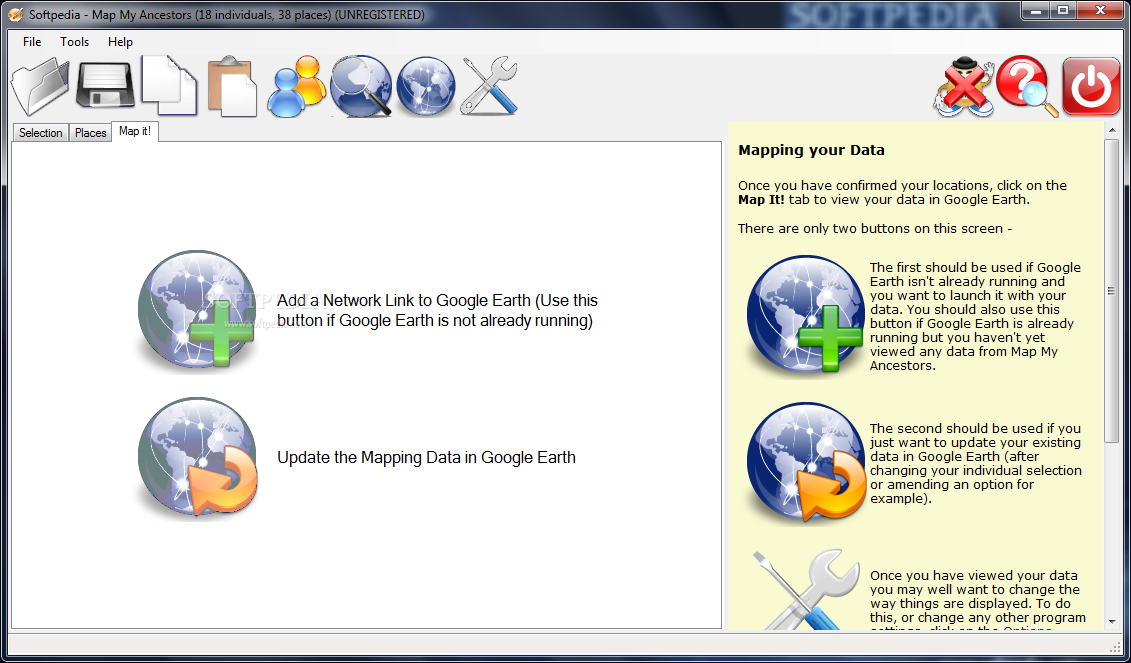Click the globe with green plus button

point(197,310)
